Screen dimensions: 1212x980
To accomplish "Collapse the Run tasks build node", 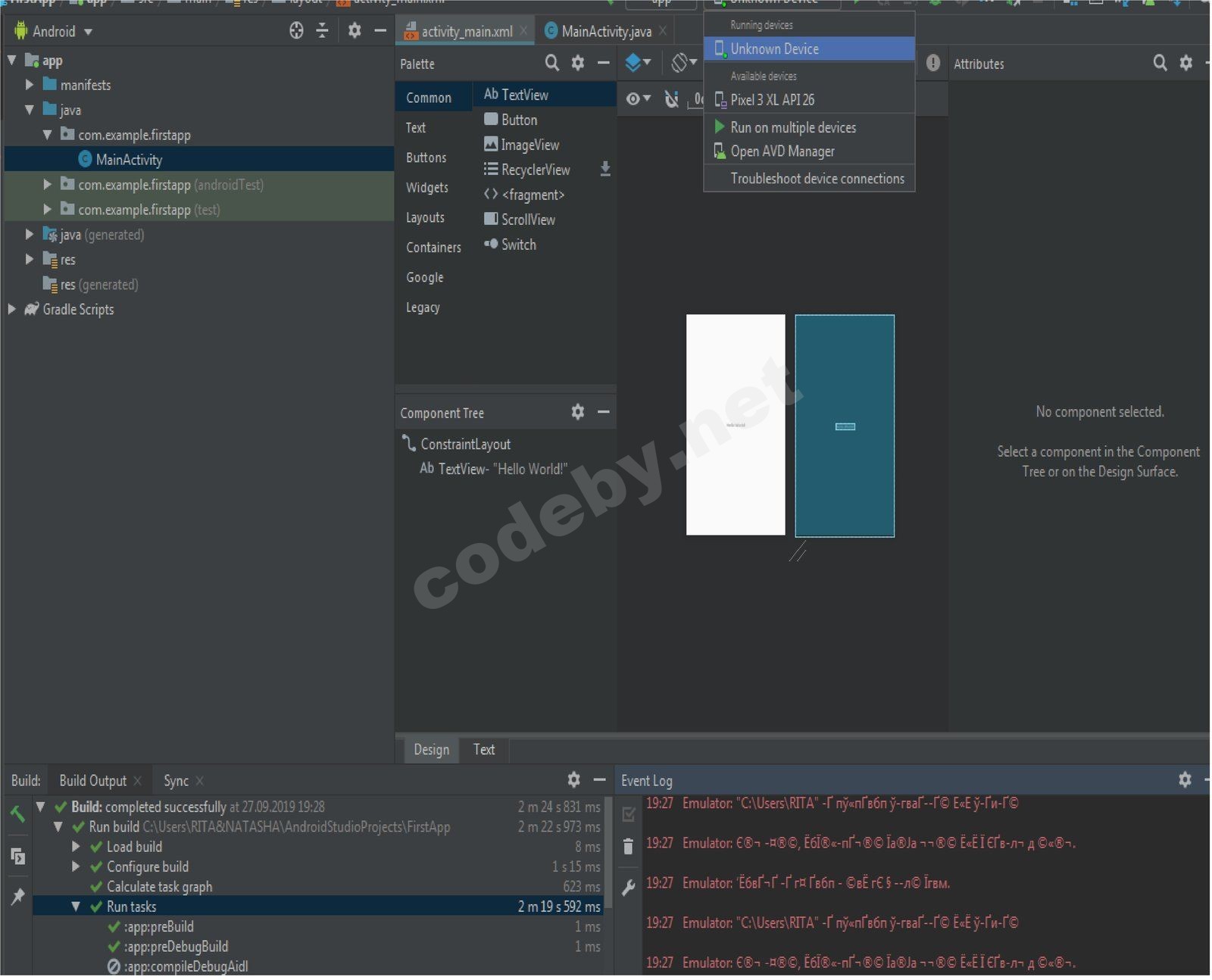I will (x=76, y=907).
